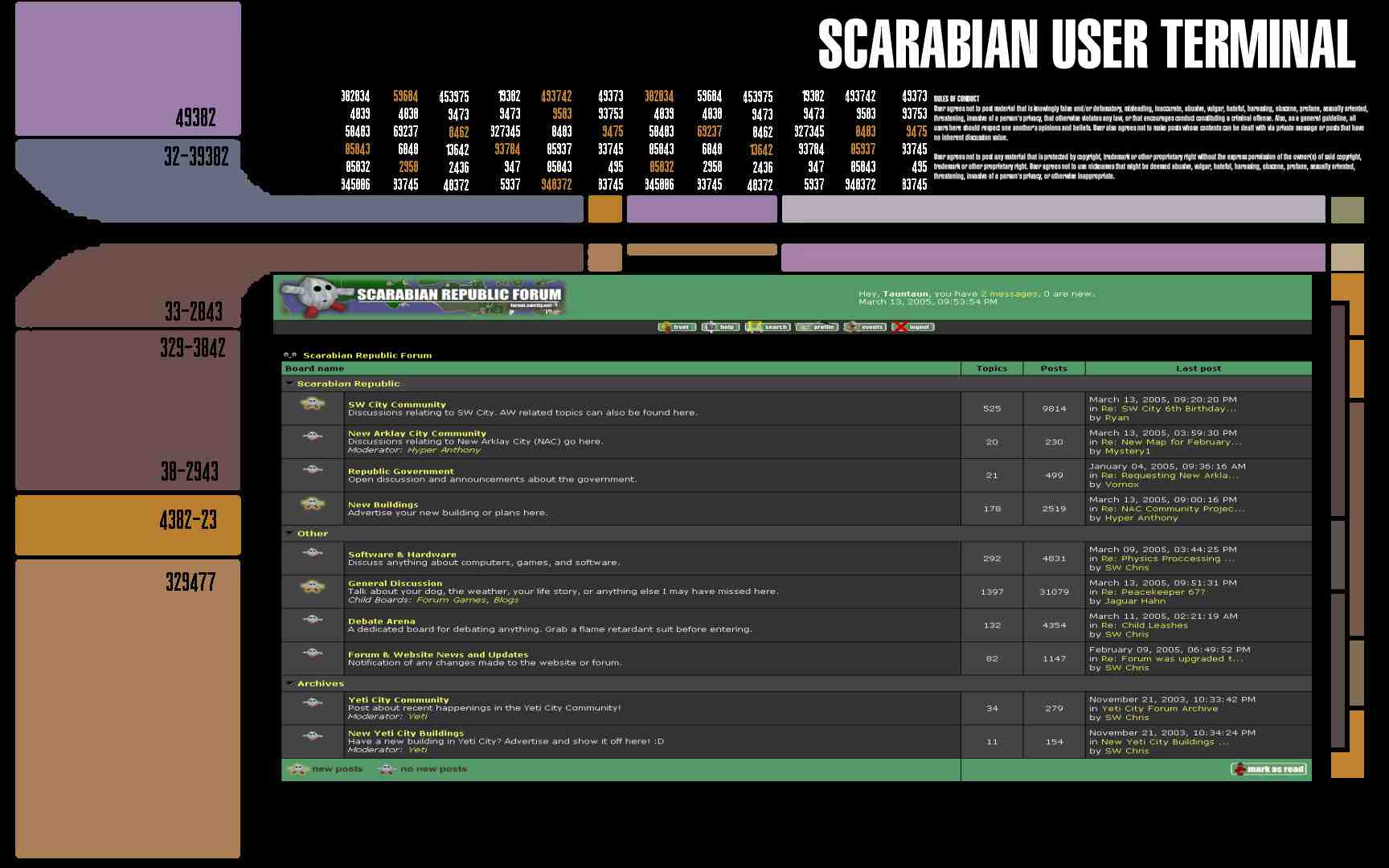The height and width of the screenshot is (868, 1389).
Task: Open the Debate Arena board
Action: tap(381, 621)
